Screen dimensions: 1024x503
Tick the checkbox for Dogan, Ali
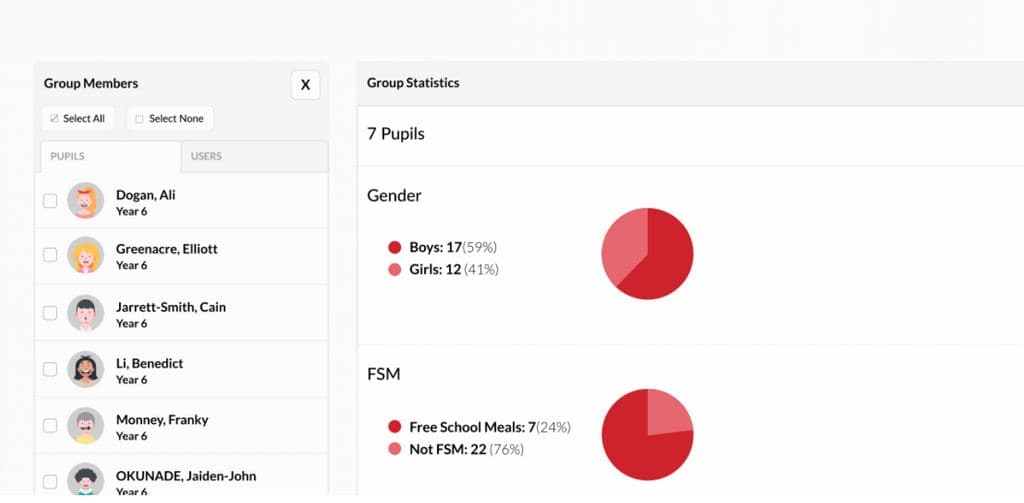click(50, 201)
